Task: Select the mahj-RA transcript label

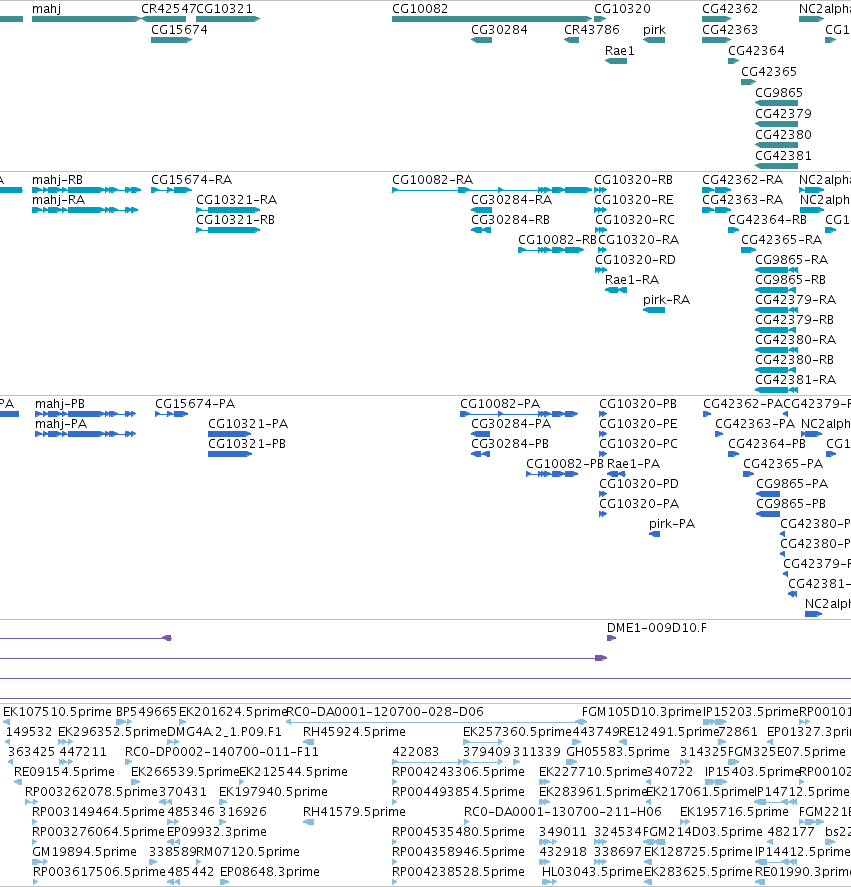Action: point(58,200)
